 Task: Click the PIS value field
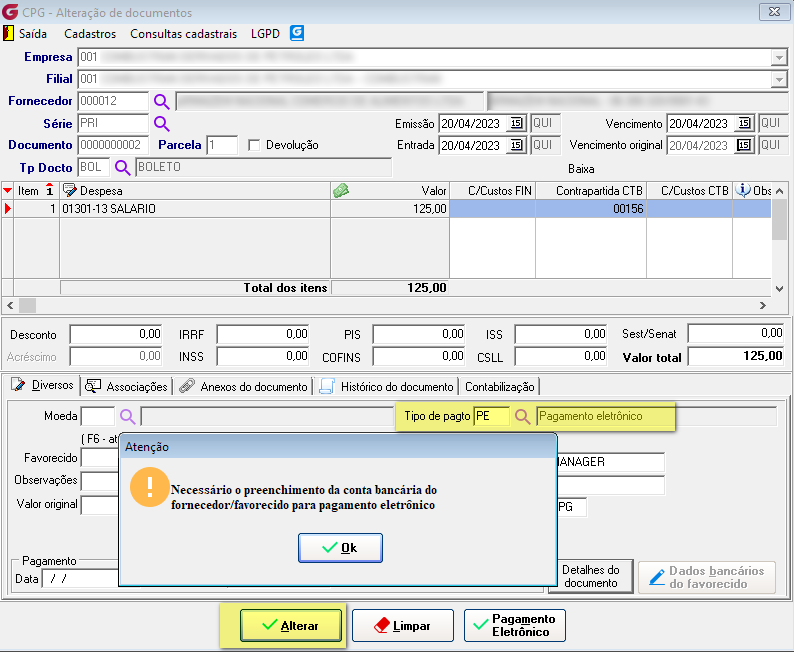(x=419, y=334)
